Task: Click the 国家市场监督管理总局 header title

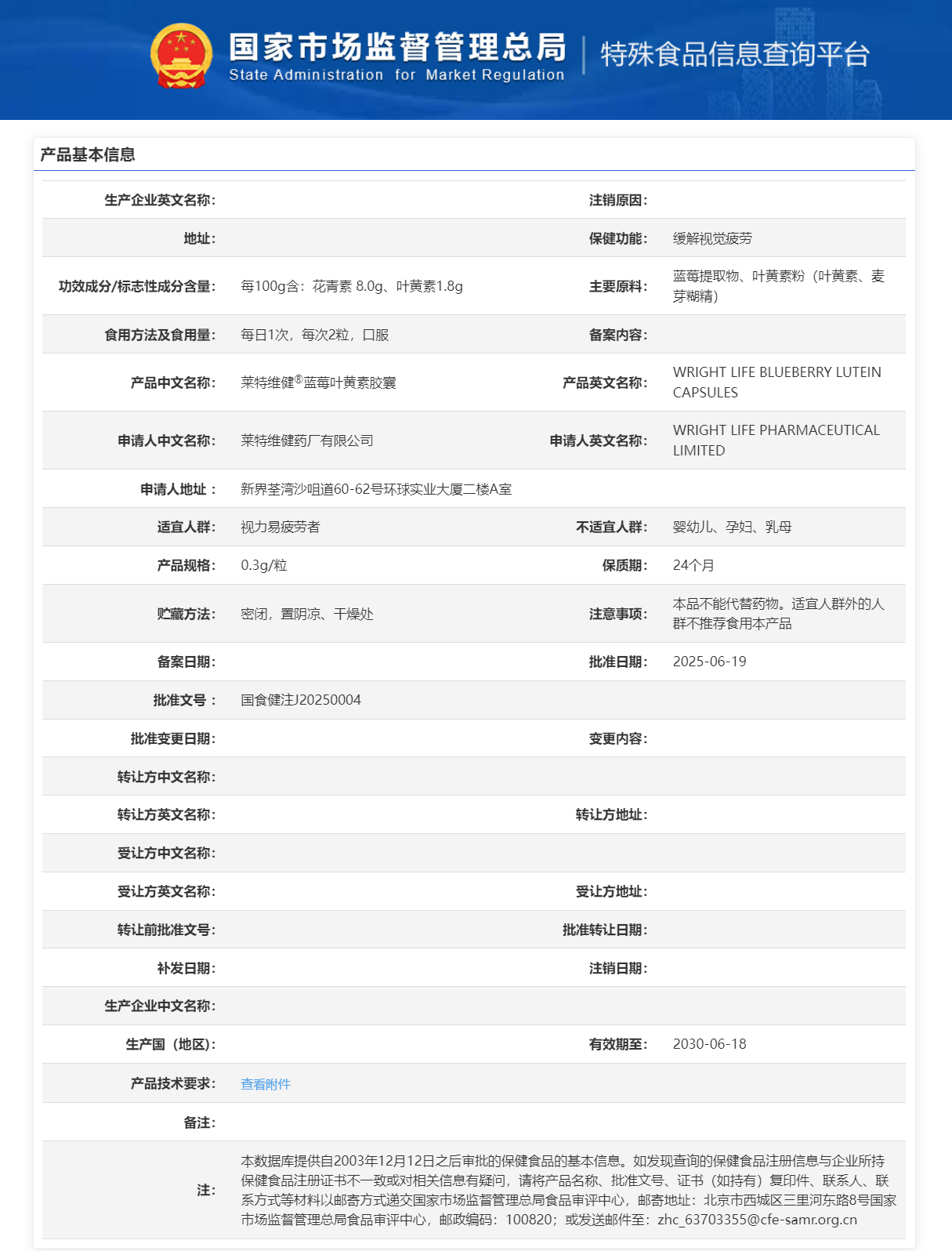Action: [397, 47]
